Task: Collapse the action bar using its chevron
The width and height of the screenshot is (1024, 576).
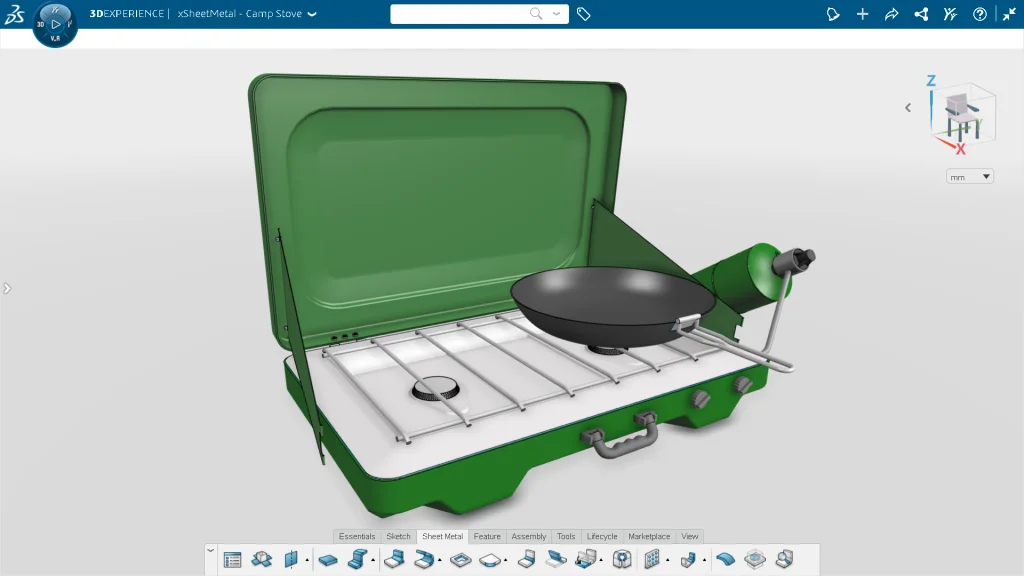Action: 210,549
